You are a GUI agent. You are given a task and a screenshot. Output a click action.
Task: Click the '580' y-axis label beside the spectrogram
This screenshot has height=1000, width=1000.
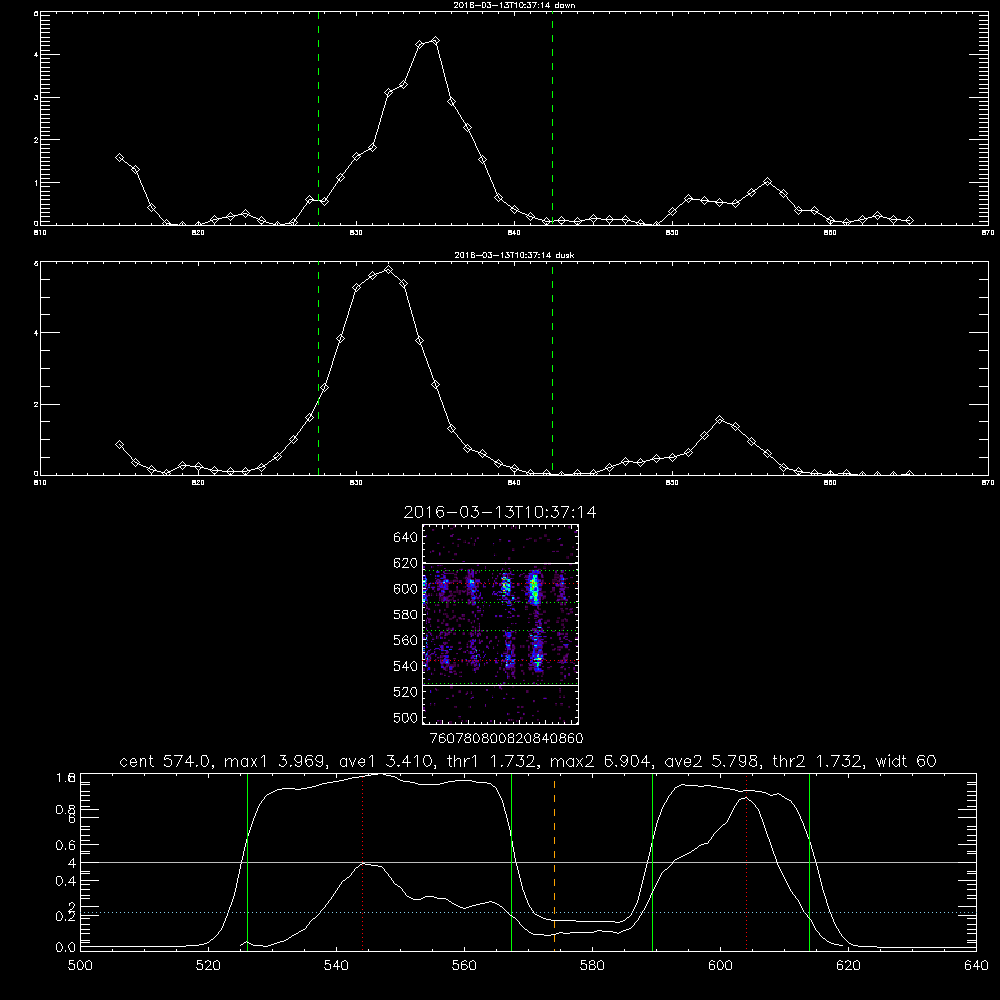406,614
